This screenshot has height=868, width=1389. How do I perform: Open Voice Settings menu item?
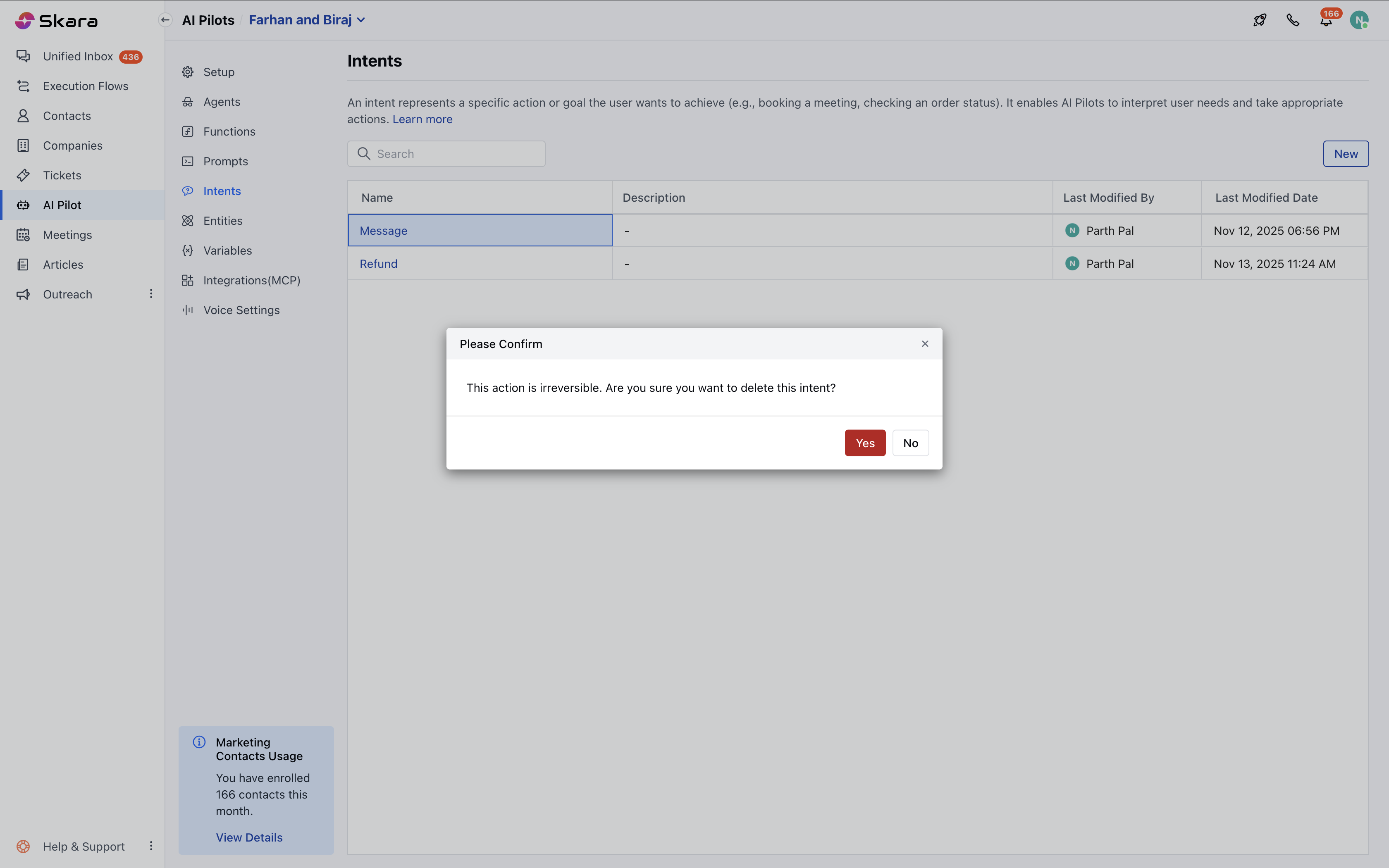click(x=241, y=310)
